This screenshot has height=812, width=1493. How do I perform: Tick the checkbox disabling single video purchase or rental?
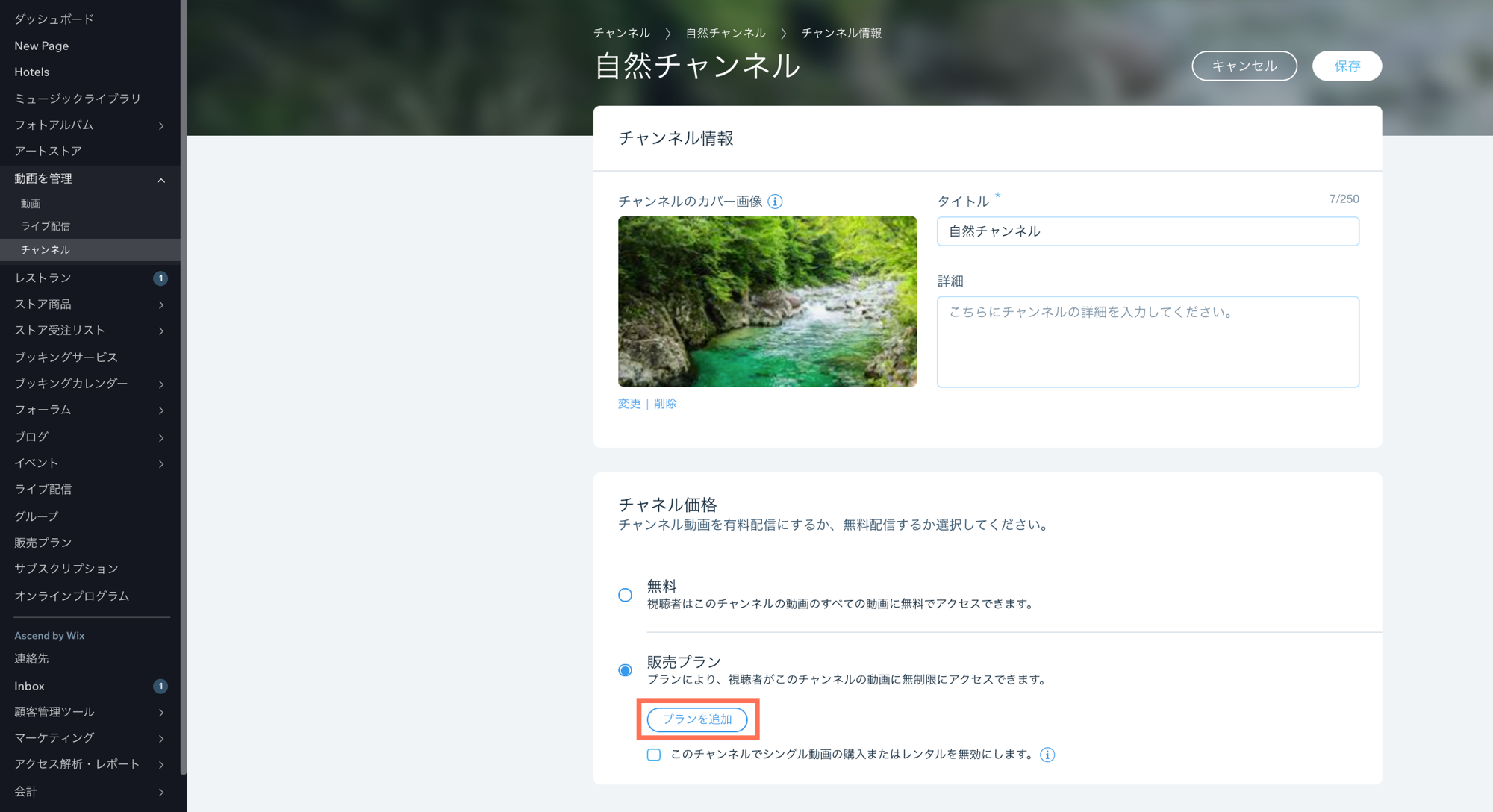point(654,755)
